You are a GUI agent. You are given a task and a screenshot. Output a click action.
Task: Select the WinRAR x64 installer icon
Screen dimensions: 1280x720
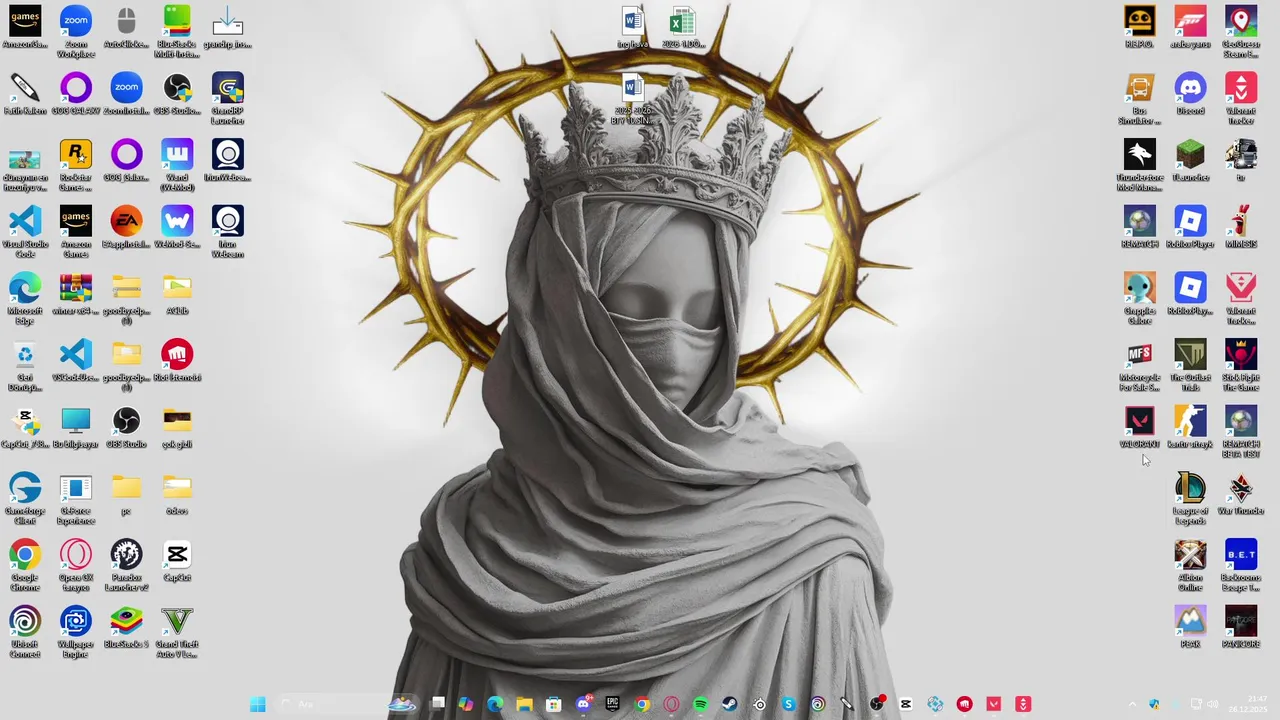(x=76, y=294)
